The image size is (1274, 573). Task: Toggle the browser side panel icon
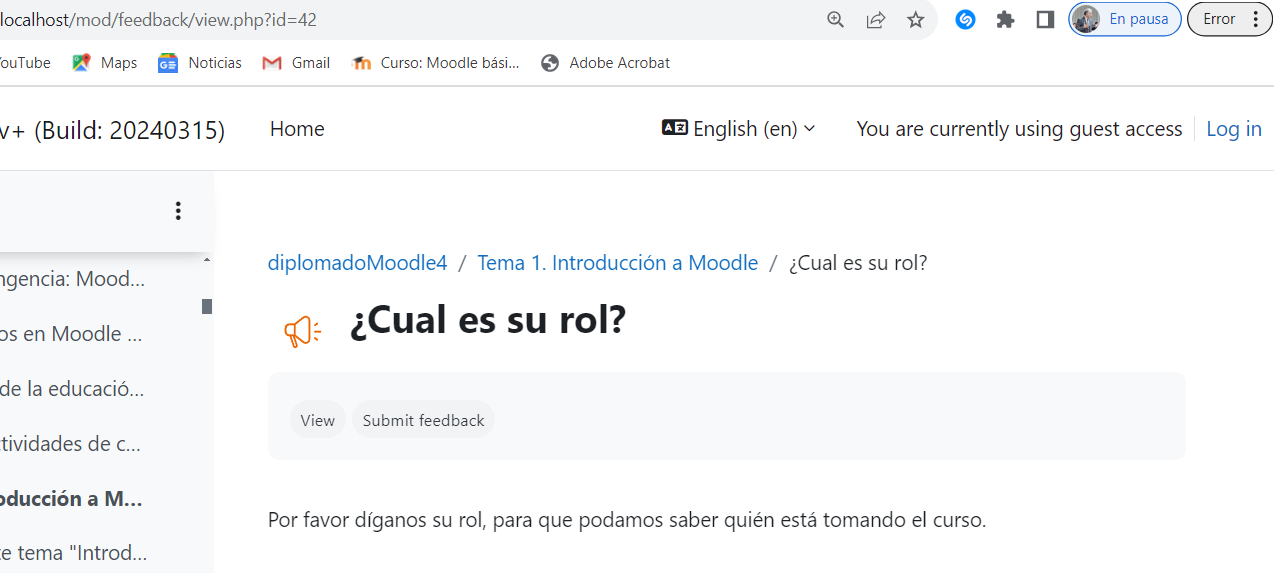pyautogui.click(x=1046, y=19)
